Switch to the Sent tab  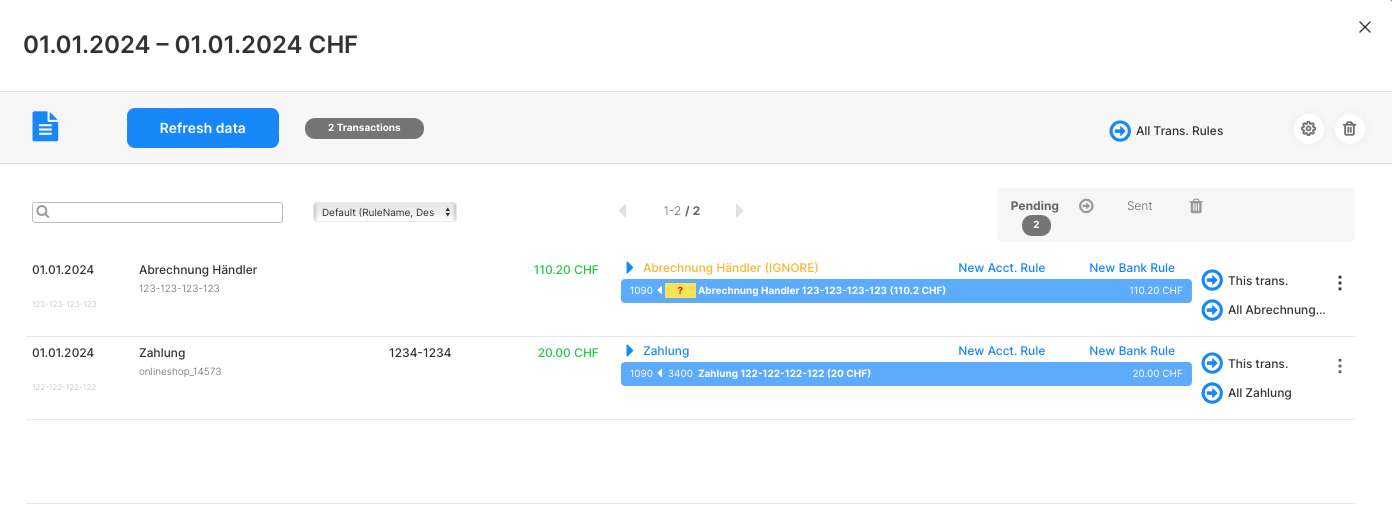(x=1140, y=206)
